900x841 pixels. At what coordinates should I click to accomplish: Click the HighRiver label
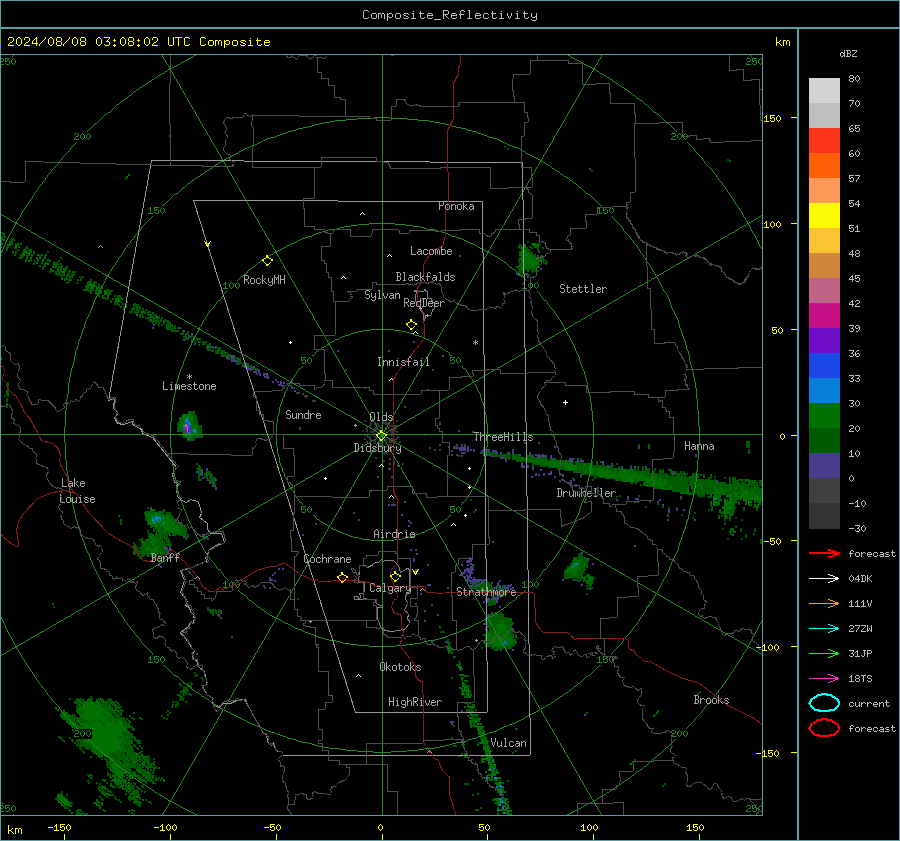[415, 702]
